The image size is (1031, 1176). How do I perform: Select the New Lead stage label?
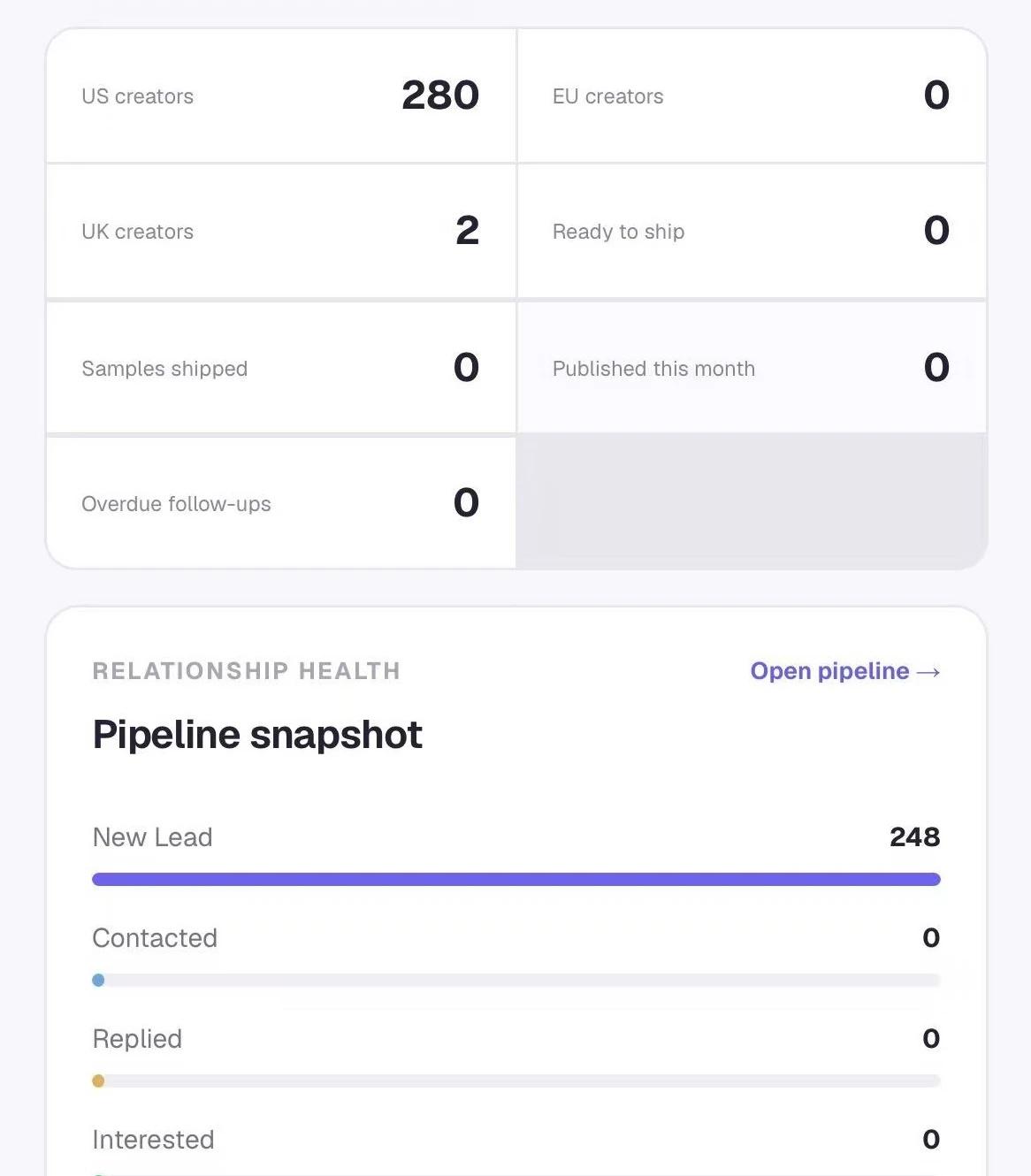pos(152,837)
